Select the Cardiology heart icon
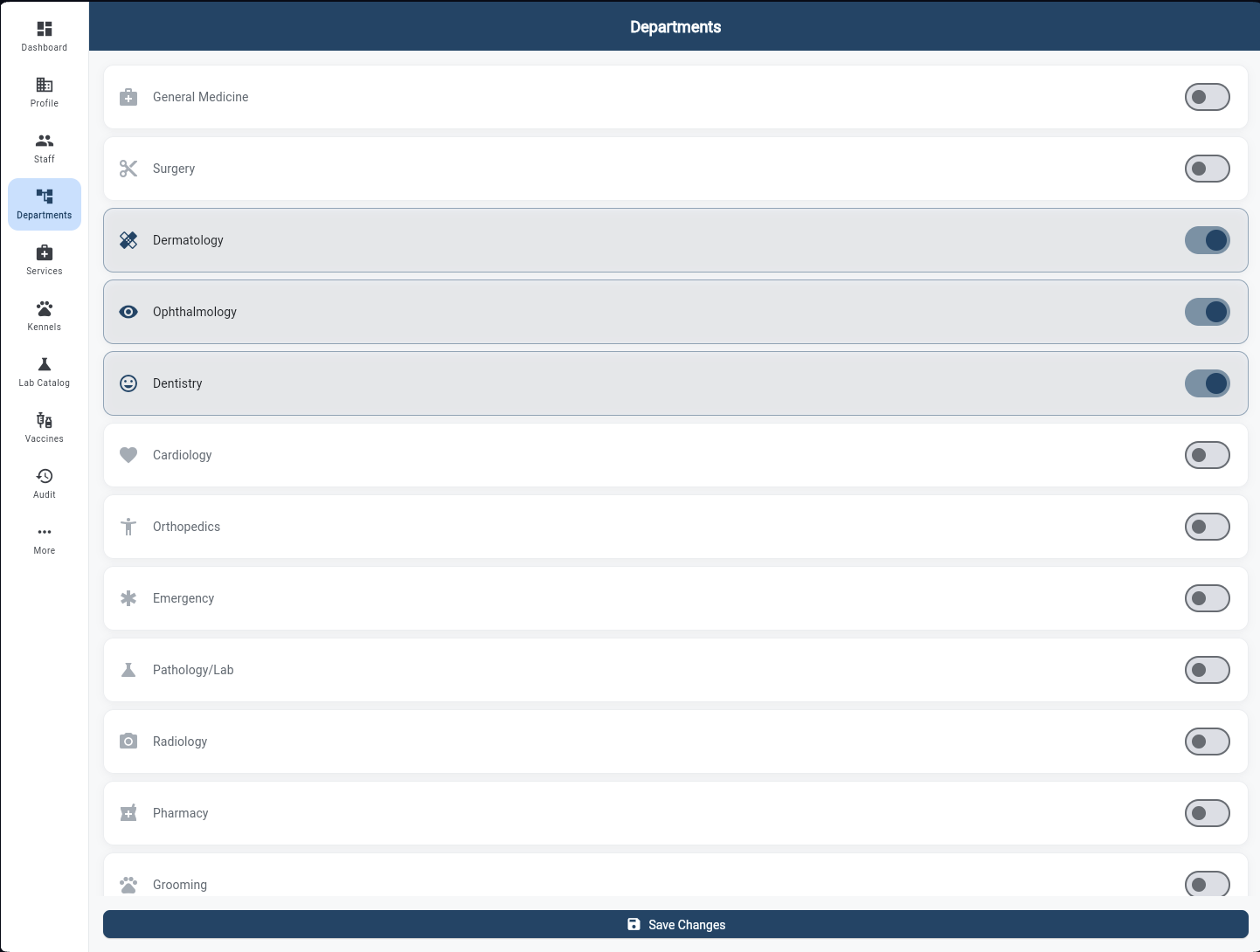The width and height of the screenshot is (1260, 952). [128, 455]
